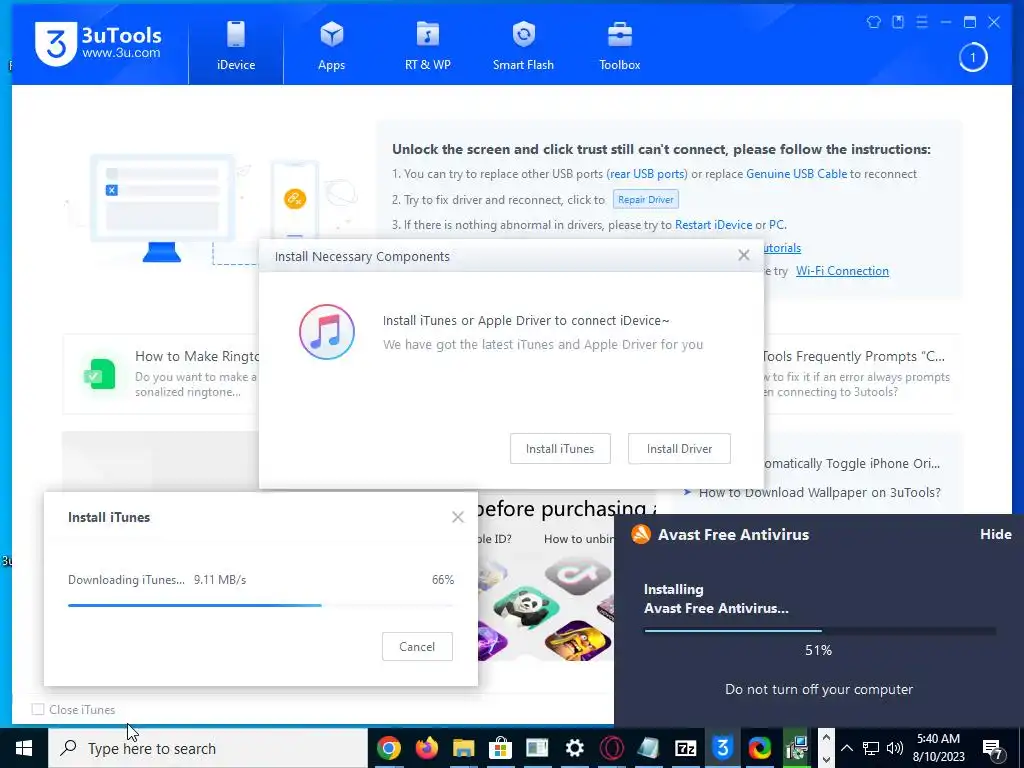Click the PC link in instructions

[x=776, y=225]
